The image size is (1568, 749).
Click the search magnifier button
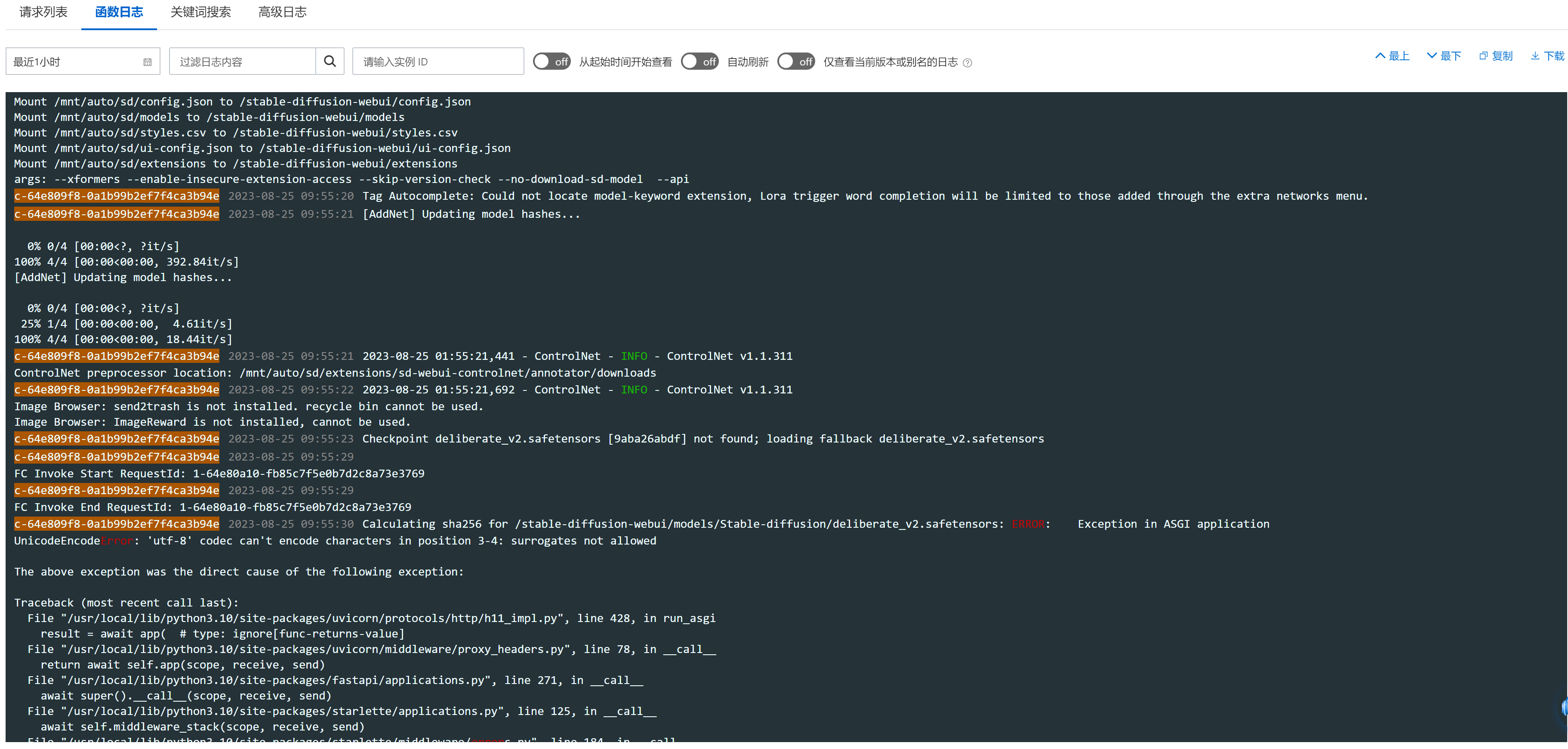click(x=330, y=62)
